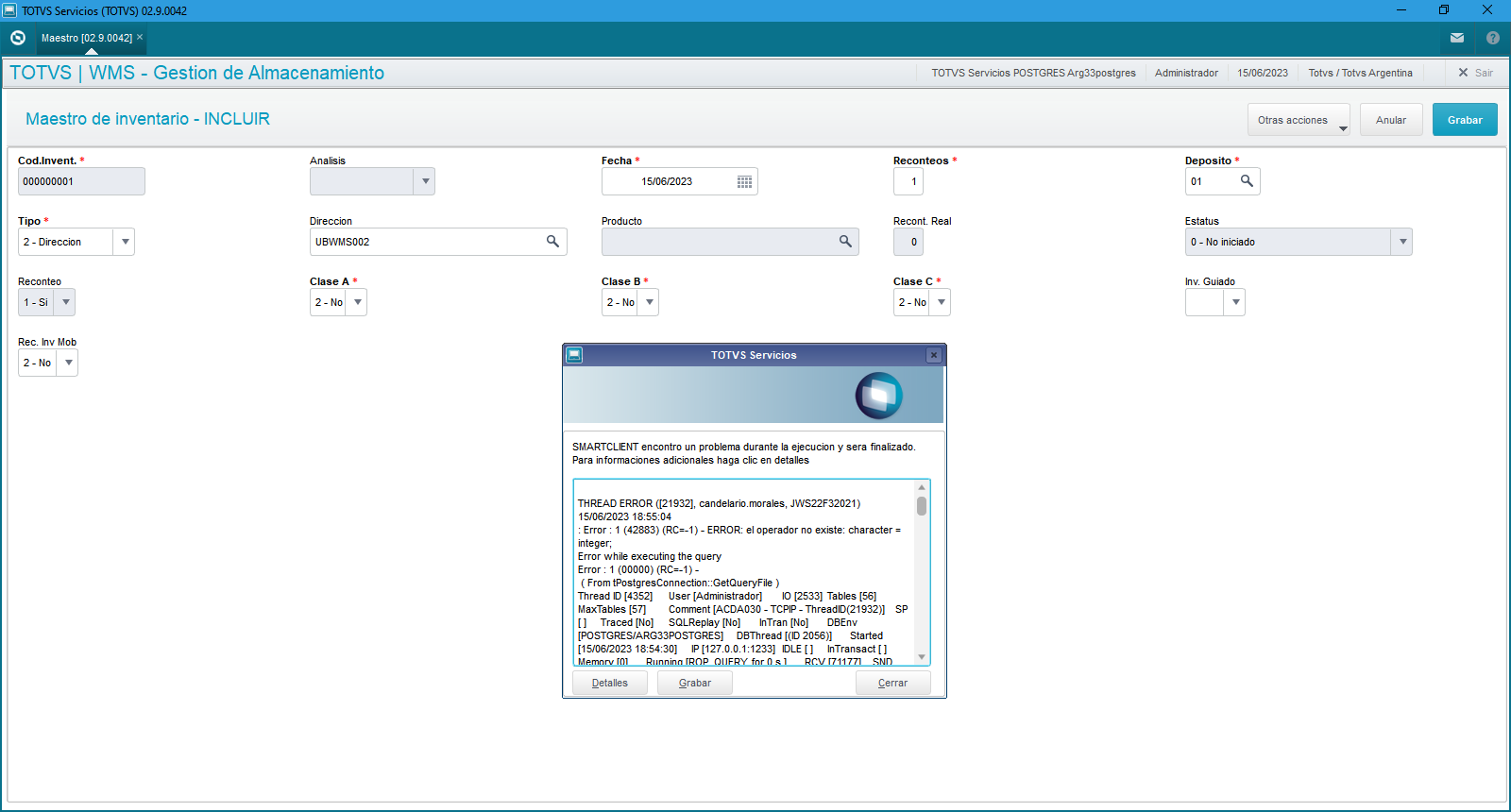
Task: Click Cerrar in the error dialog
Action: click(893, 683)
